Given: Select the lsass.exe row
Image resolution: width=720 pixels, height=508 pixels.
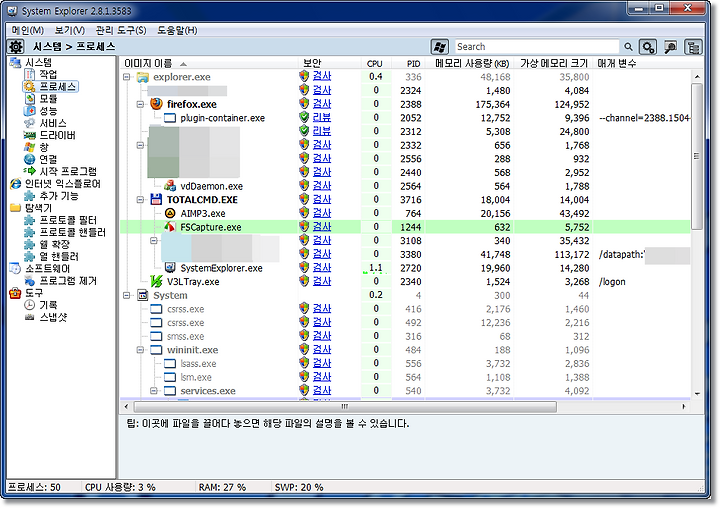Looking at the screenshot, I should [405, 363].
